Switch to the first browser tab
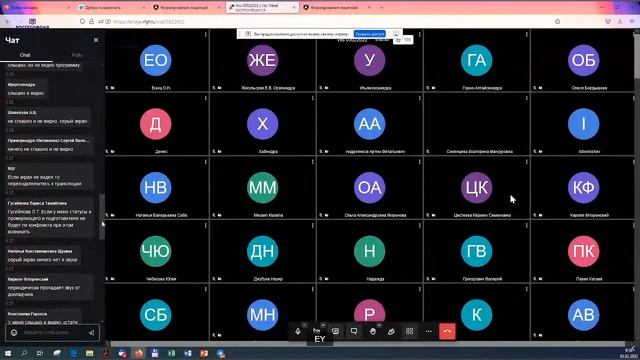Screen dimensions: 640x360 pyautogui.click(x=37, y=7)
